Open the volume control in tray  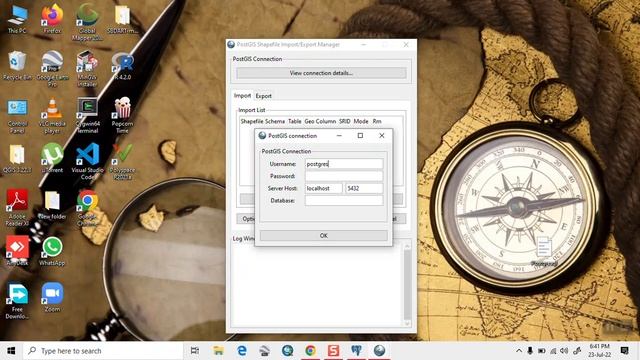click(x=564, y=351)
